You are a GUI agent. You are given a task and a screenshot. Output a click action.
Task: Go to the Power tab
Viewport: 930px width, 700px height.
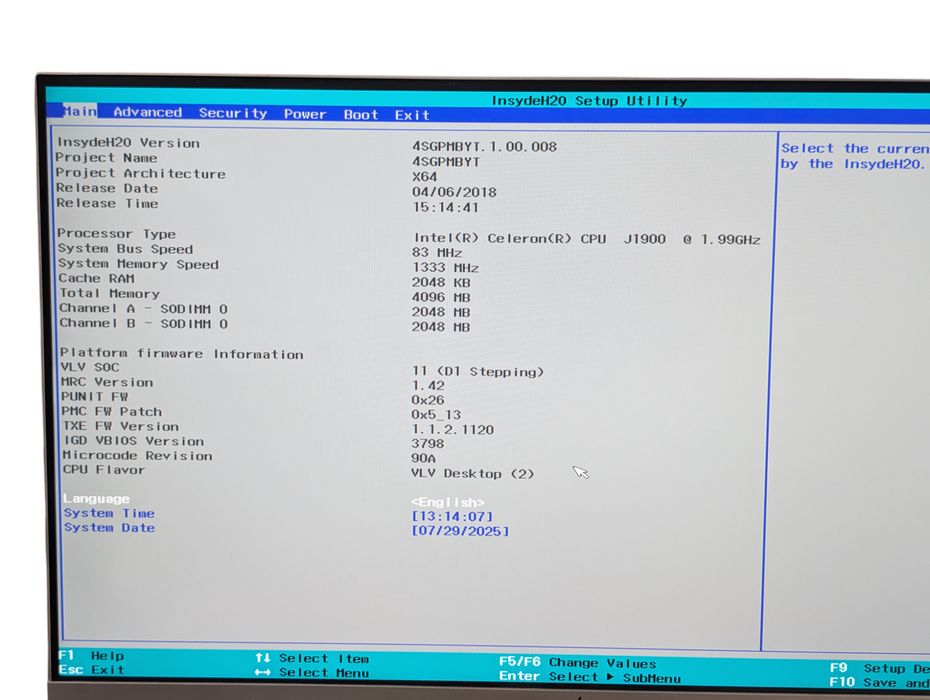click(305, 114)
